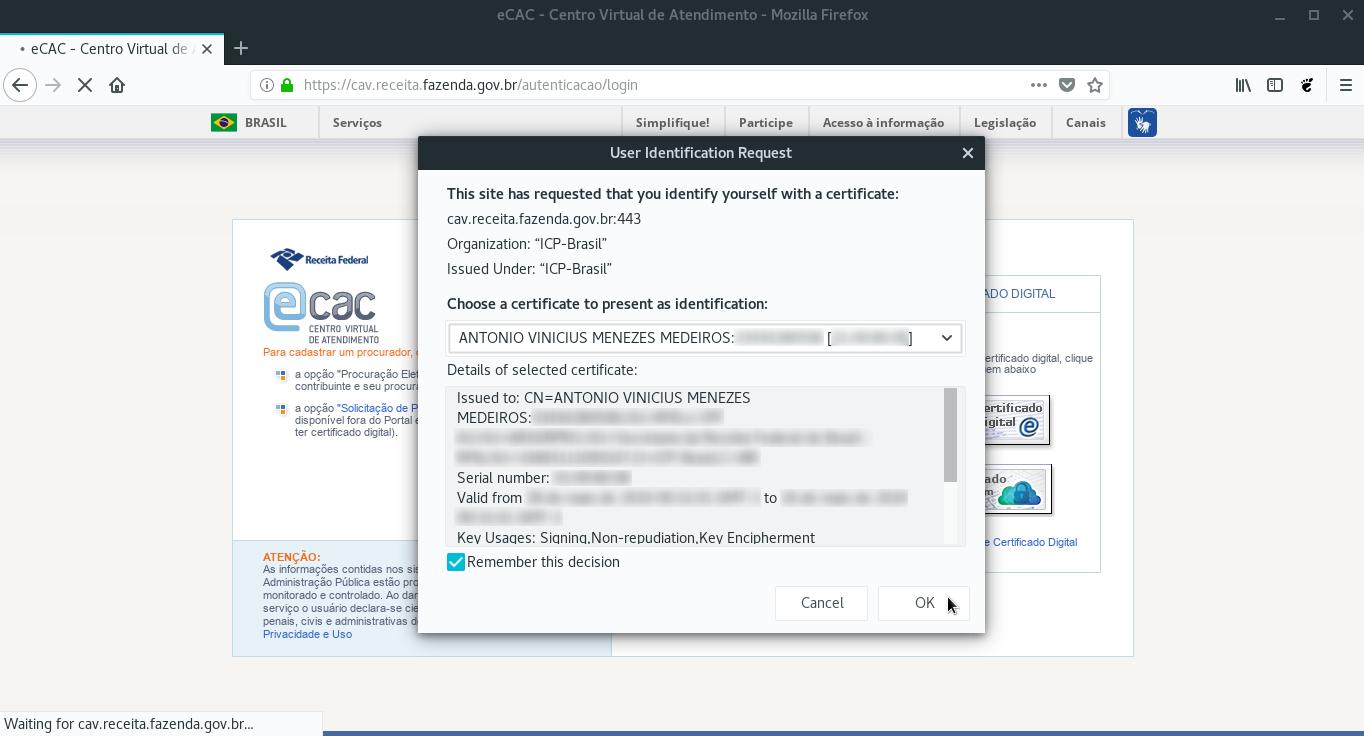Open the certificate selection dropdown

[x=705, y=338]
